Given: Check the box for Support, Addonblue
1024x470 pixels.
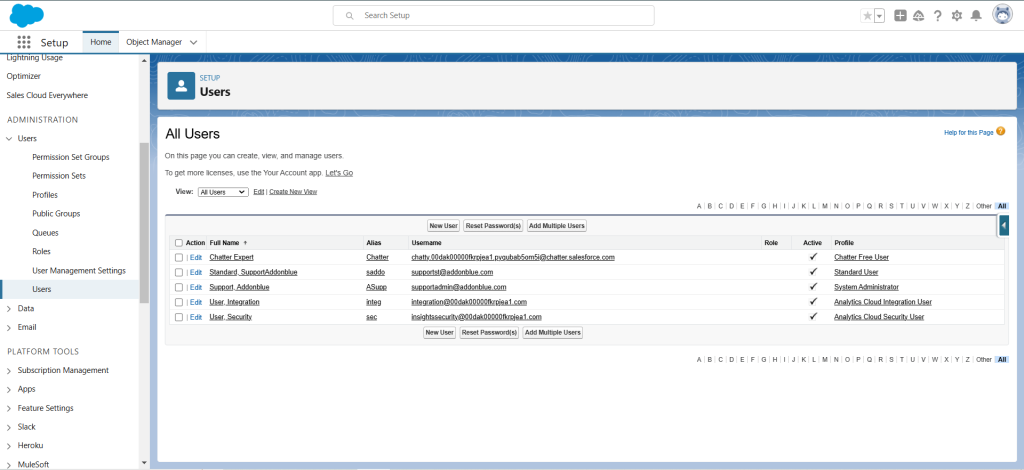Looking at the screenshot, I should 179,287.
